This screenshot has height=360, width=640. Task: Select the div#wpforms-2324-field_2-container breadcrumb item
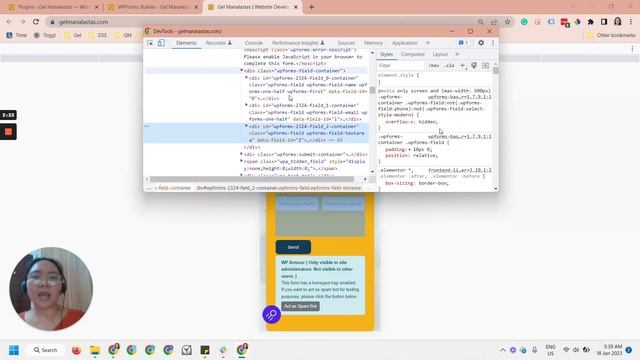279,188
